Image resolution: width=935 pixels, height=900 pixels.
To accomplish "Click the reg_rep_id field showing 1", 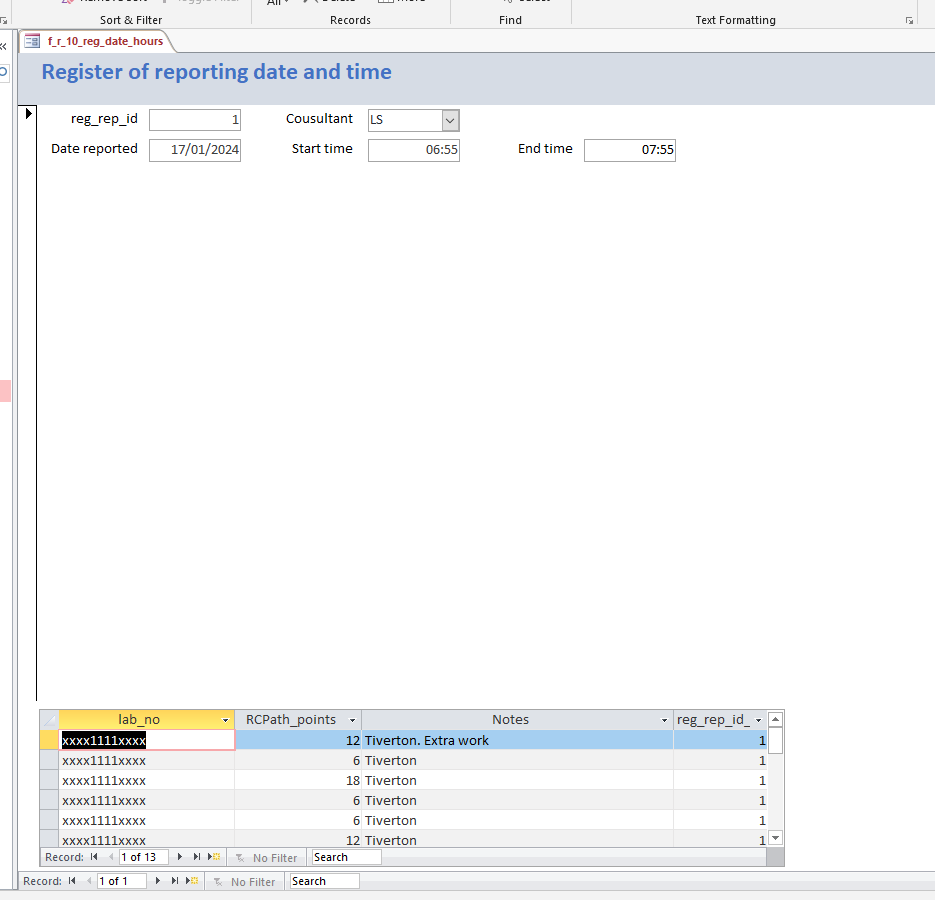I will [195, 120].
